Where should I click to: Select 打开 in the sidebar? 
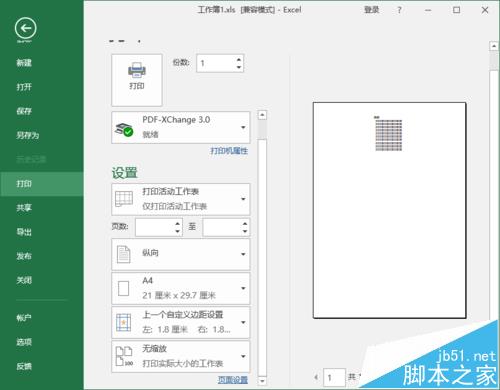pos(24,87)
